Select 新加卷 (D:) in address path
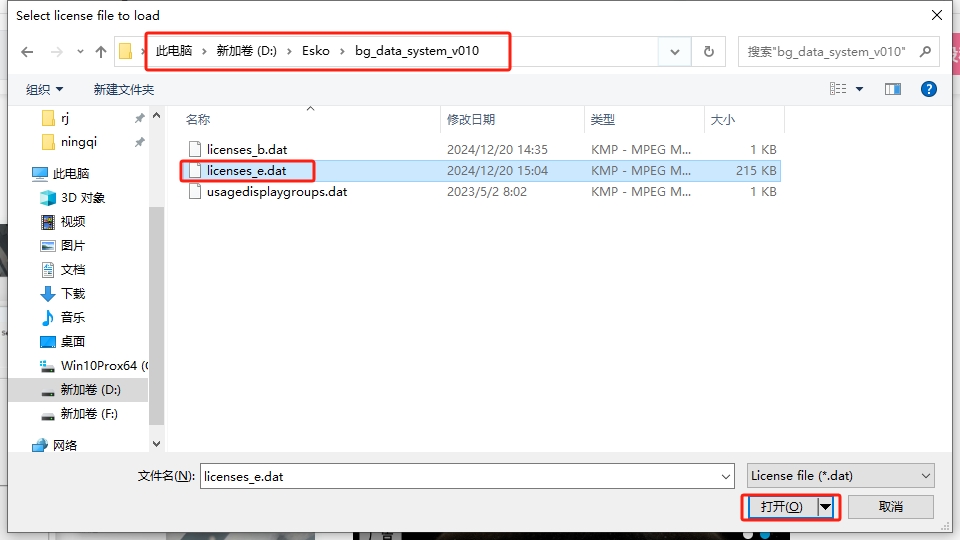This screenshot has width=960, height=540. pos(246,51)
